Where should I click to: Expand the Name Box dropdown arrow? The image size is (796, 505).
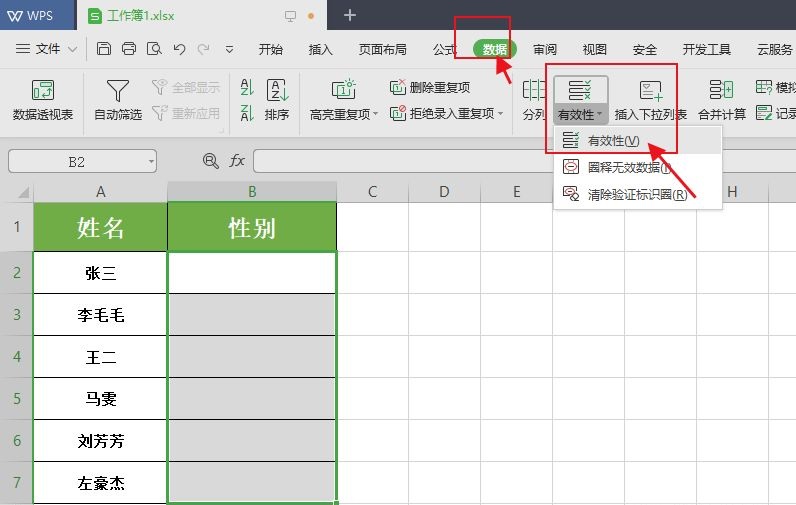tap(151, 162)
